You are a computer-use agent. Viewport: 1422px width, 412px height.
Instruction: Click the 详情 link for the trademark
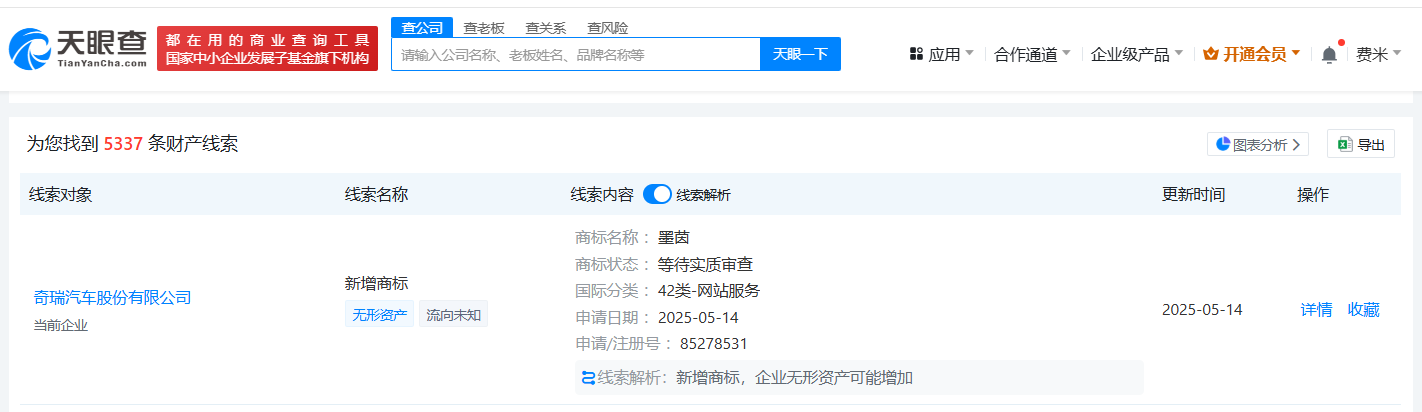point(1315,310)
